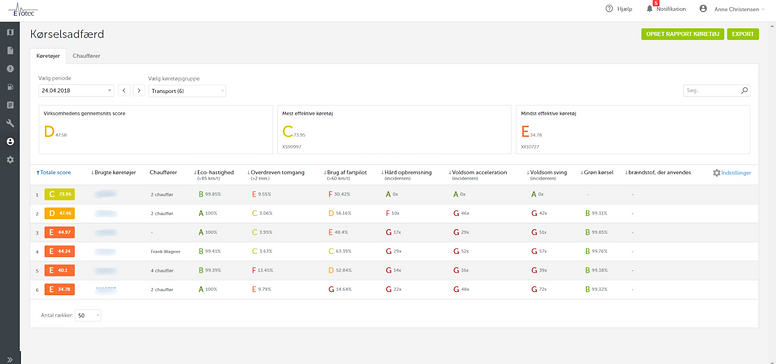Image resolution: width=776 pixels, height=364 pixels.
Task: Click 4 chauffør cell in row 5
Action: [162, 271]
